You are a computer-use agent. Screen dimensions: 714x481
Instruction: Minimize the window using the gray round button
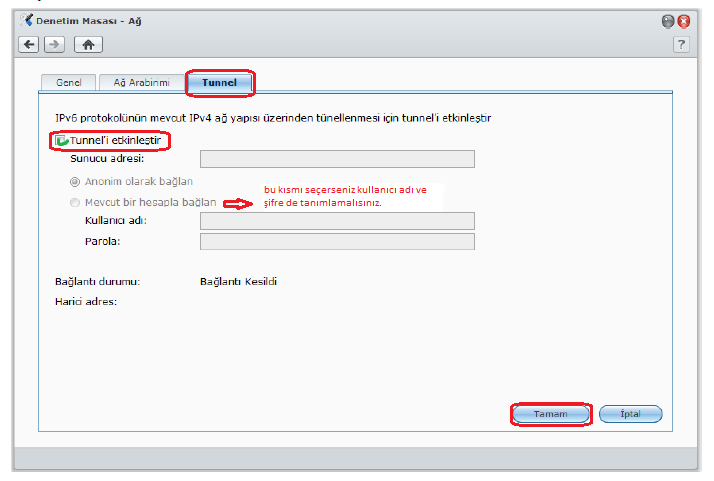(667, 21)
